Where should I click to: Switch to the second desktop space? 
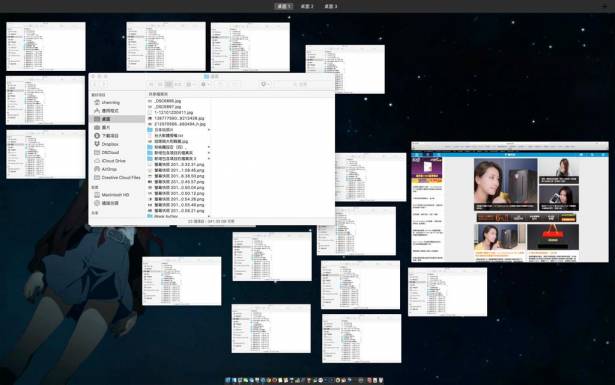[307, 6]
